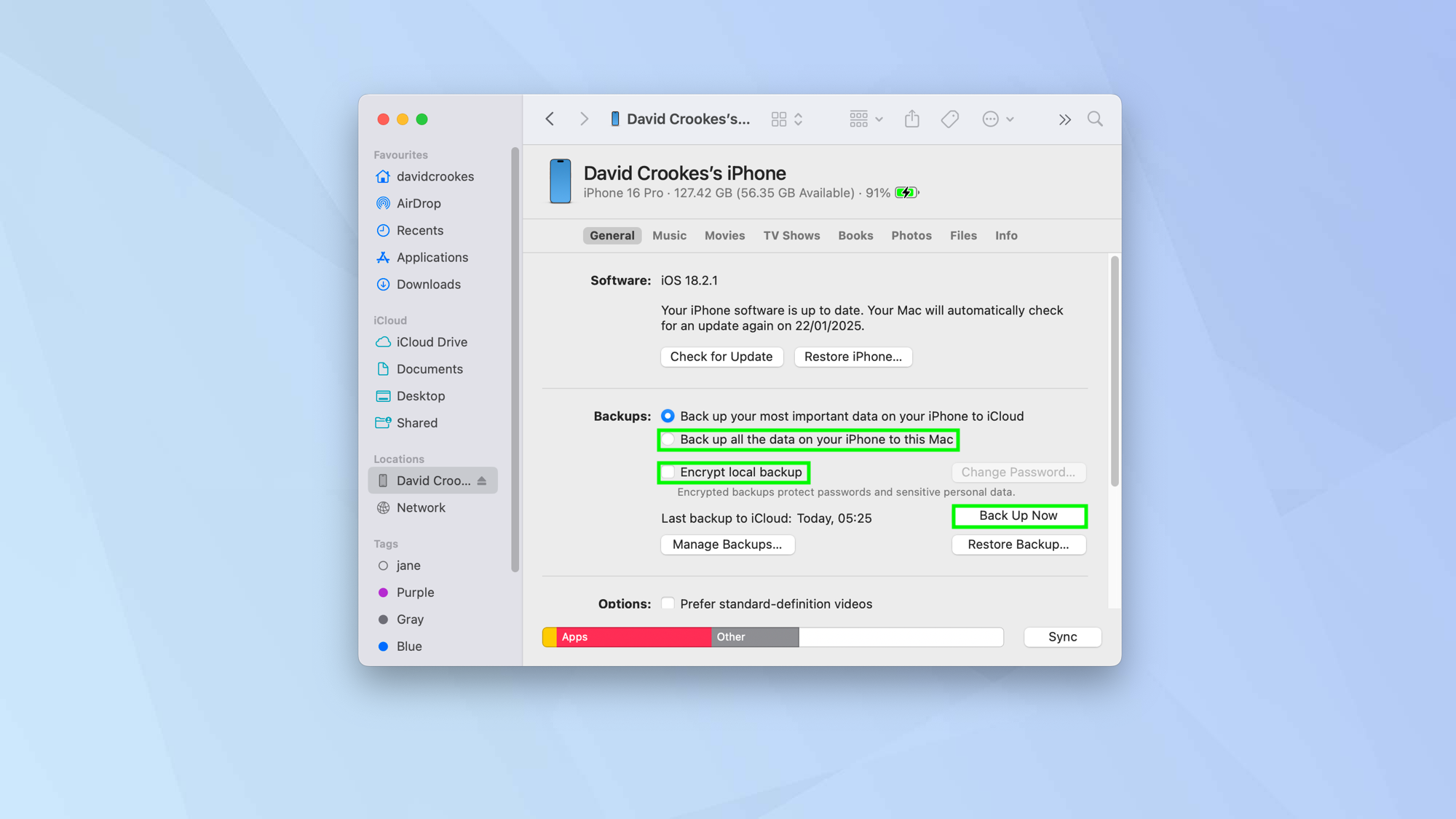Expand additional toolbar items with chevron

pos(1064,119)
